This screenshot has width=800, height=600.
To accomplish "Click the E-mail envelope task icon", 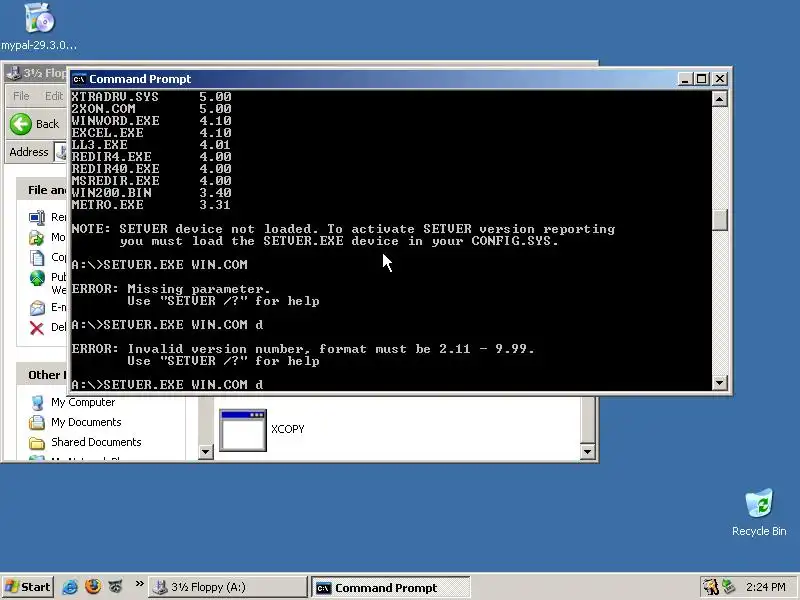I will [37, 308].
